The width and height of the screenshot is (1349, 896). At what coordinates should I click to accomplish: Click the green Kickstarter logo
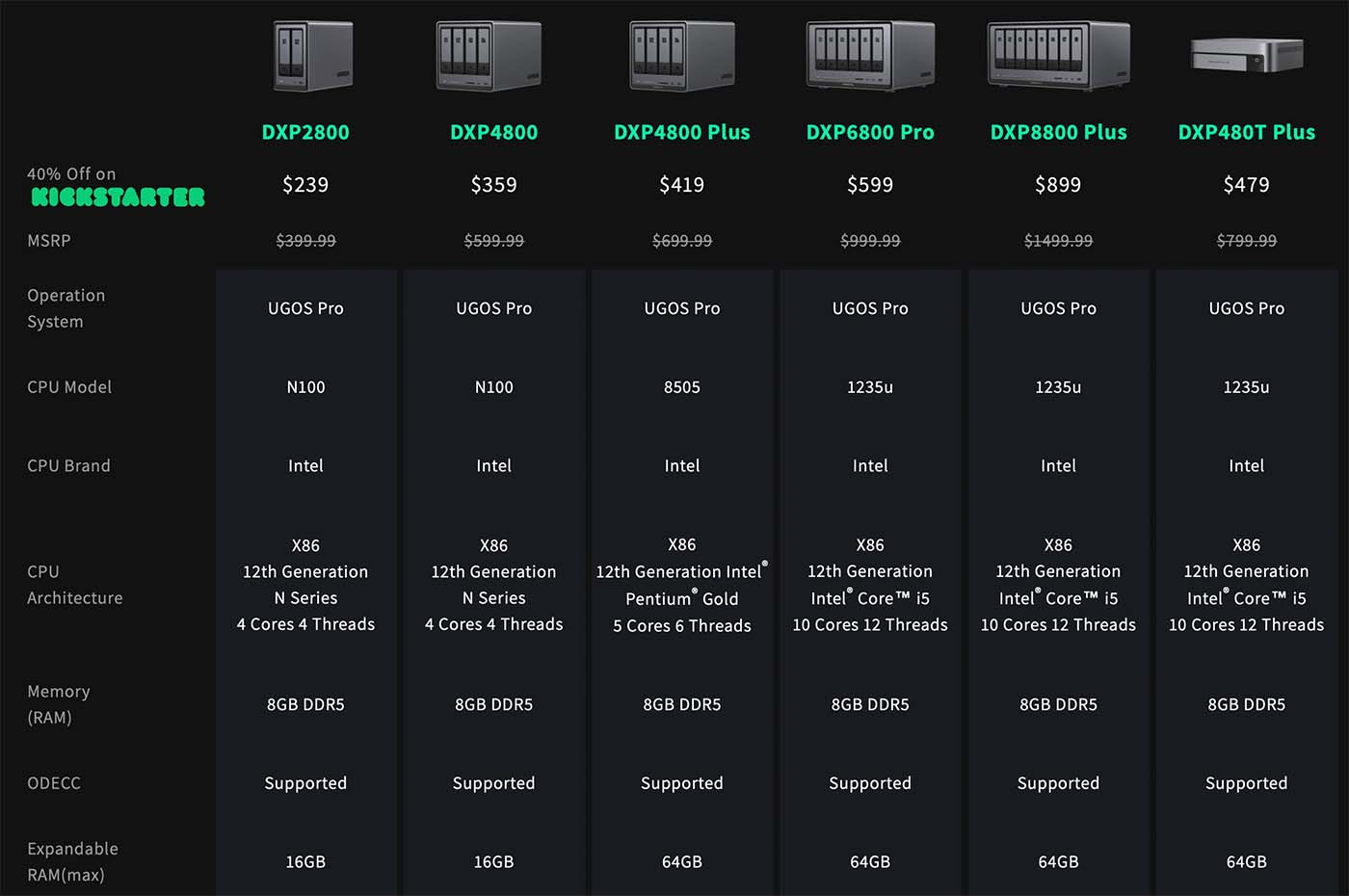click(x=117, y=197)
